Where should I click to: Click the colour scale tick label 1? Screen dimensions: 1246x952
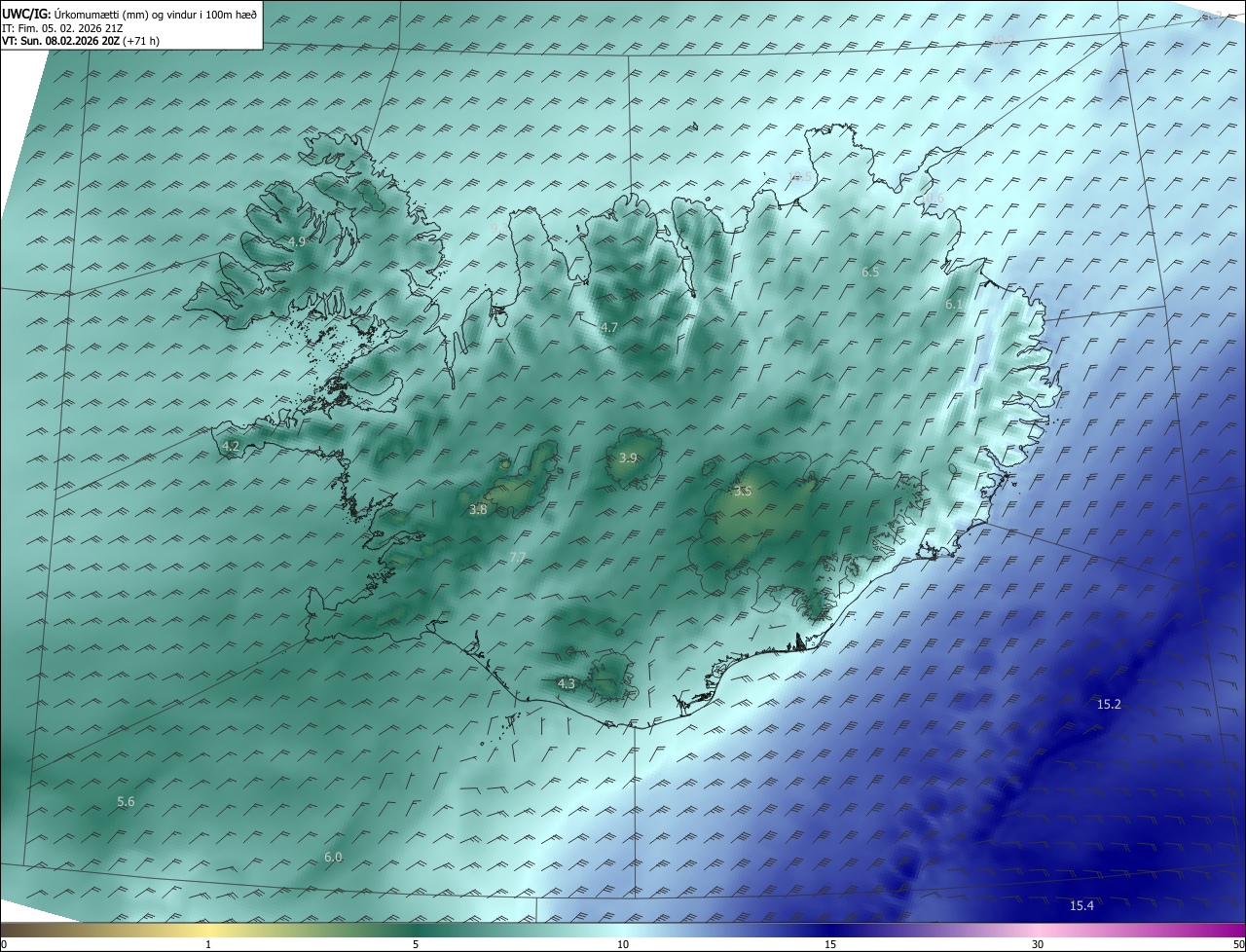pos(208,944)
